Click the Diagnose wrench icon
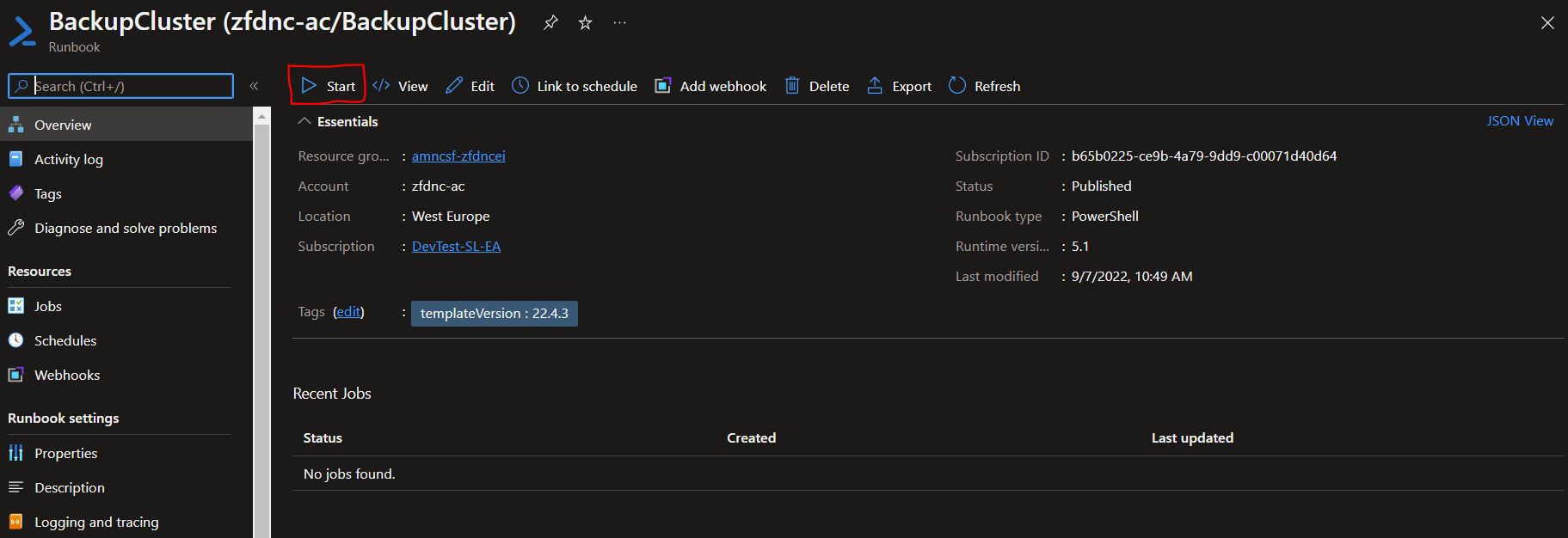Viewport: 1568px width, 538px height. click(x=15, y=228)
